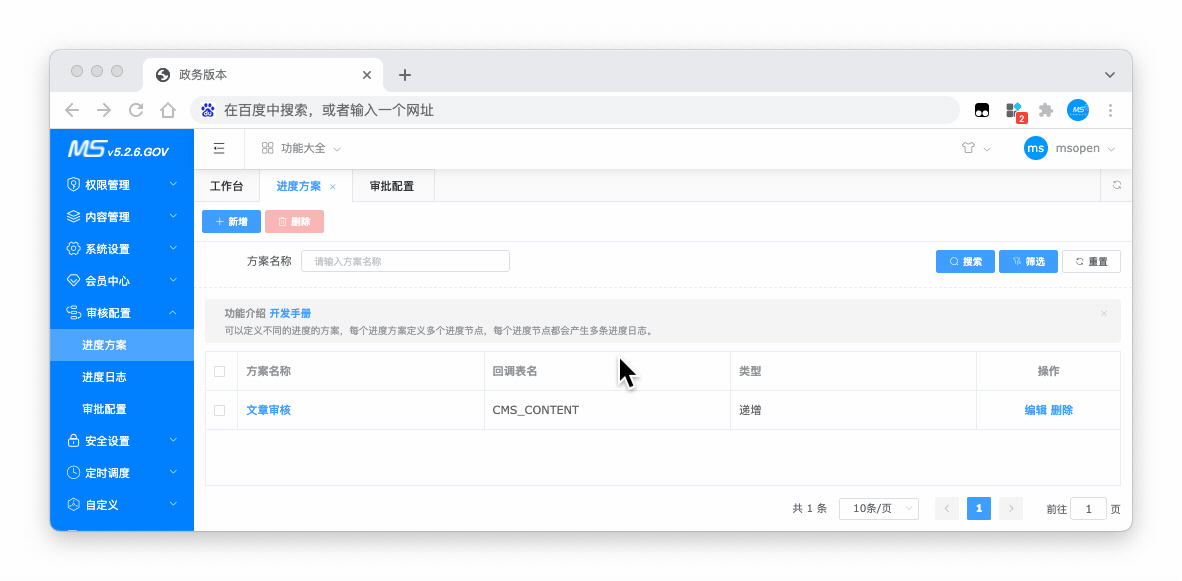The height and width of the screenshot is (581, 1182).
Task: Click the theme shirt icon in header
Action: [968, 148]
